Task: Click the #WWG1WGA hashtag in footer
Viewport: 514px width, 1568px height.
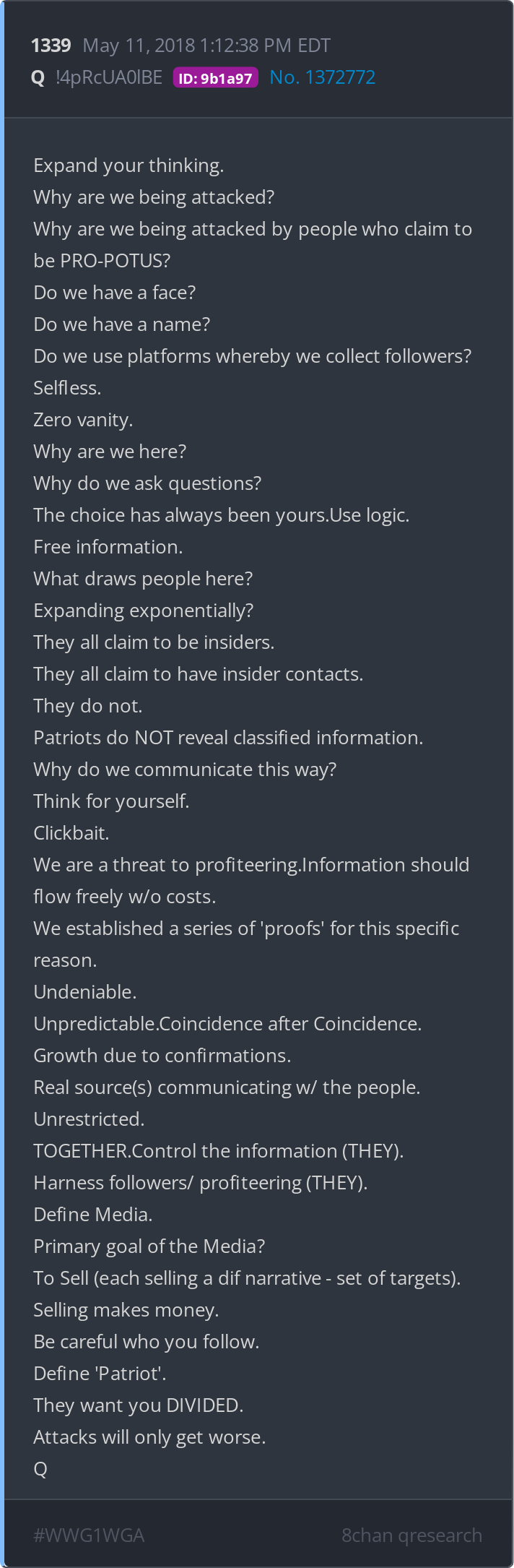Action: click(x=89, y=1535)
